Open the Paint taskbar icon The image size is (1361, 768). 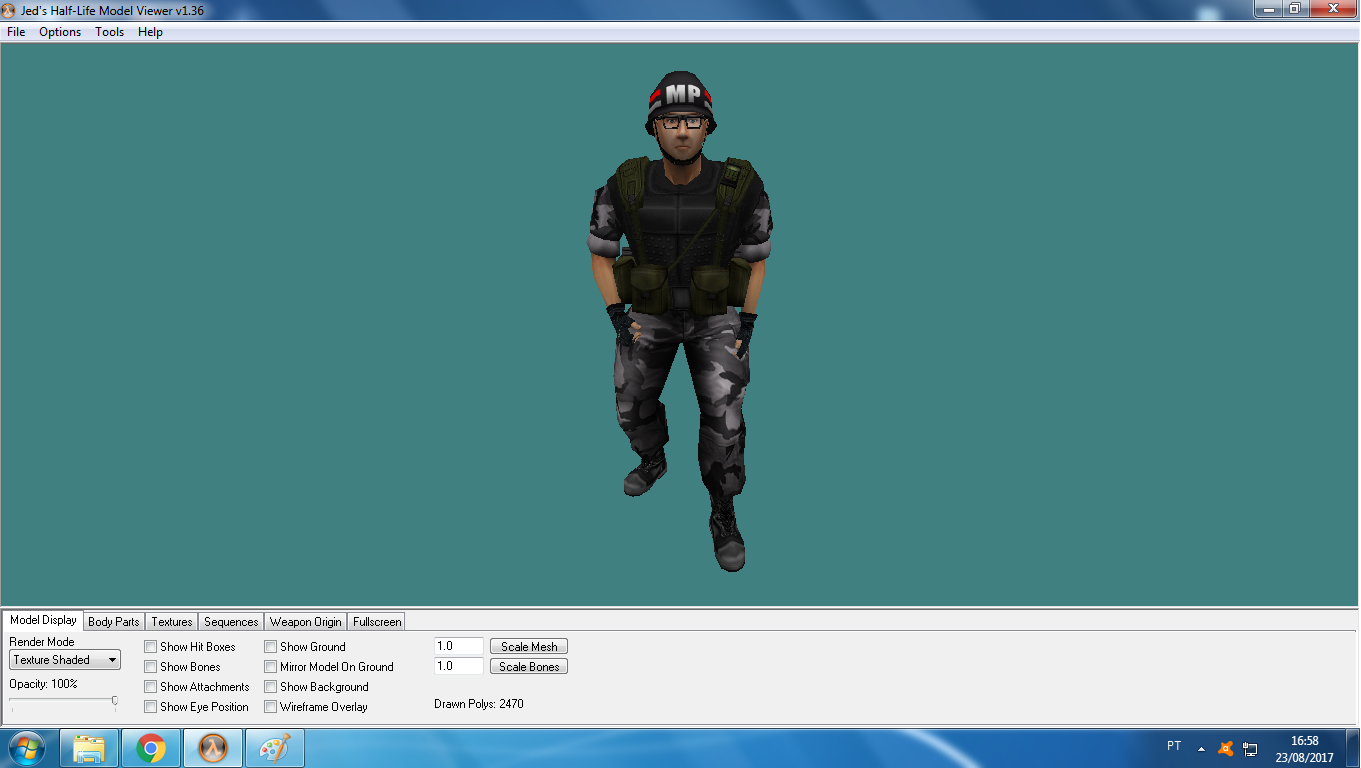[274, 748]
